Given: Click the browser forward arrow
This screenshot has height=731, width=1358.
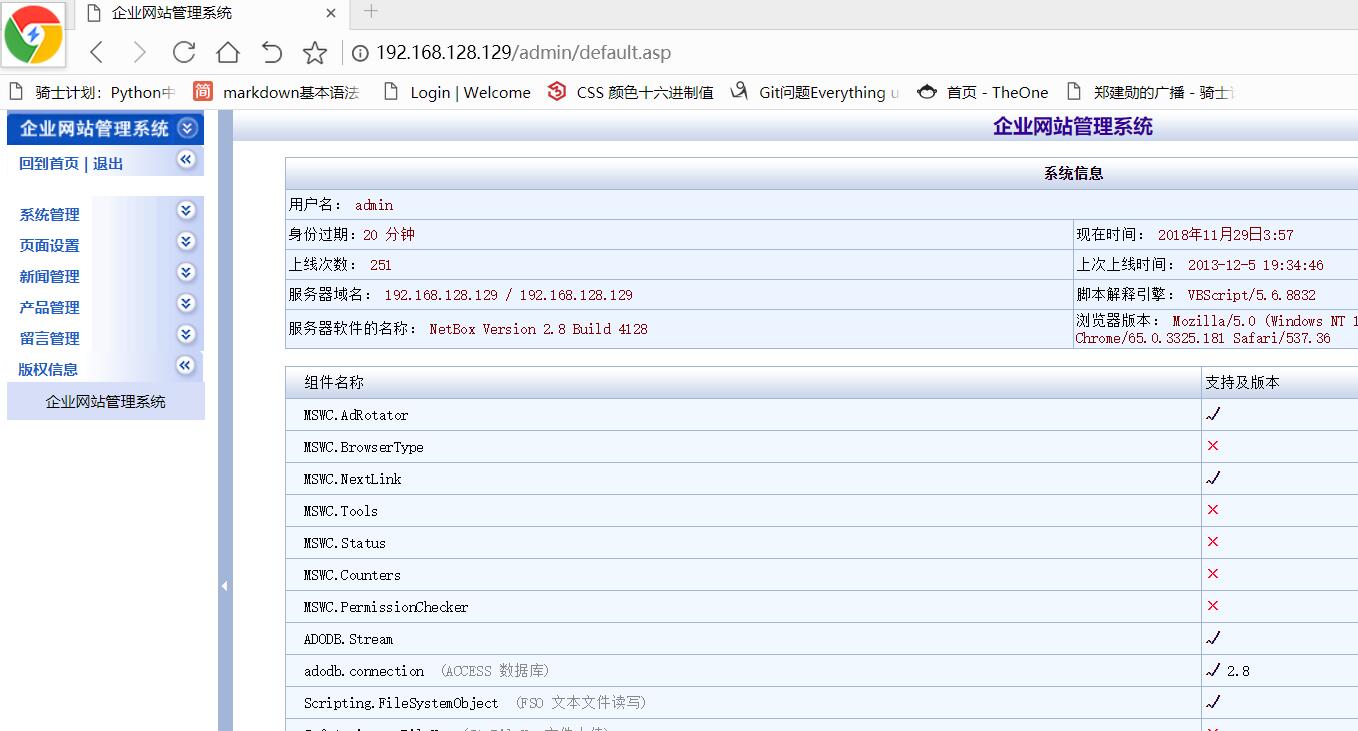Looking at the screenshot, I should (x=140, y=52).
